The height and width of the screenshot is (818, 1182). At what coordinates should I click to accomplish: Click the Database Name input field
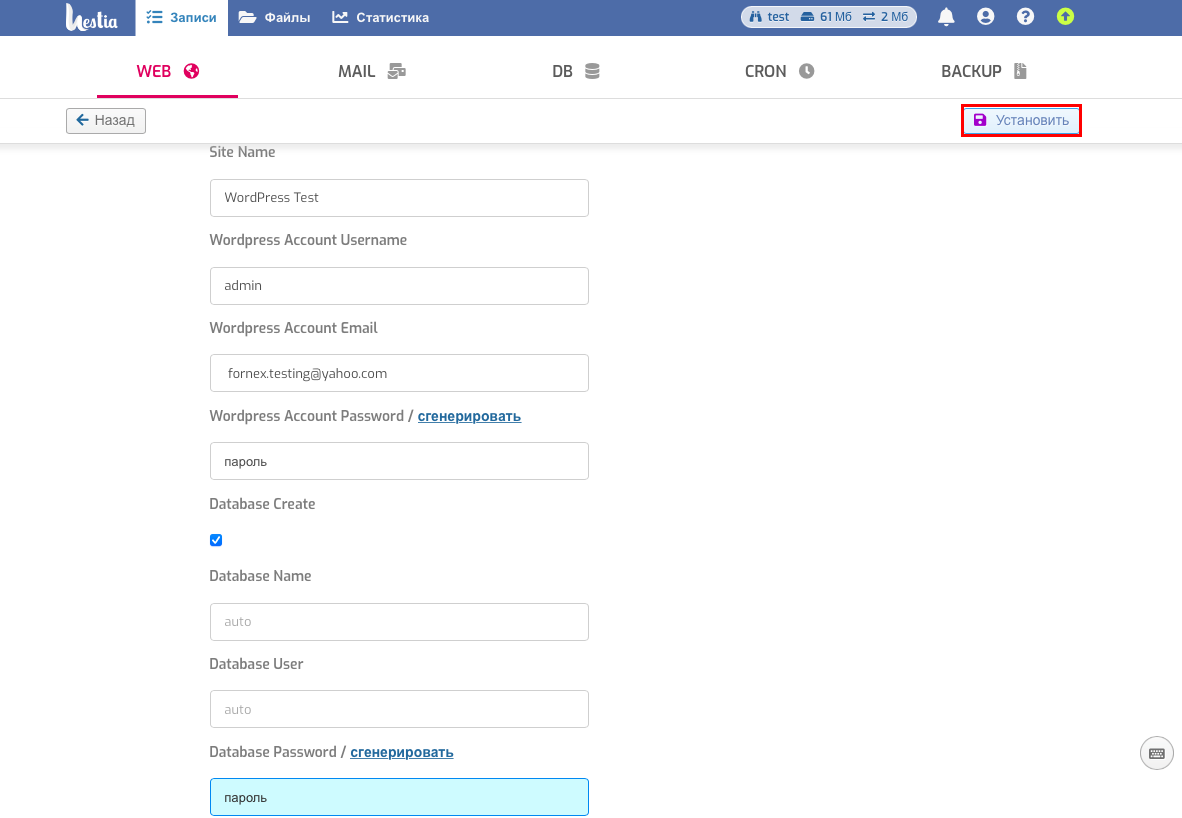click(399, 622)
